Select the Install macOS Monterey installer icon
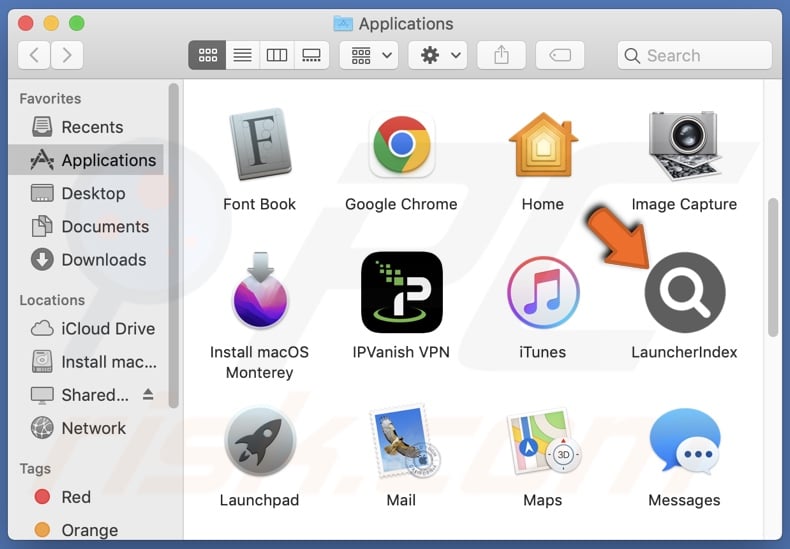 pos(260,291)
